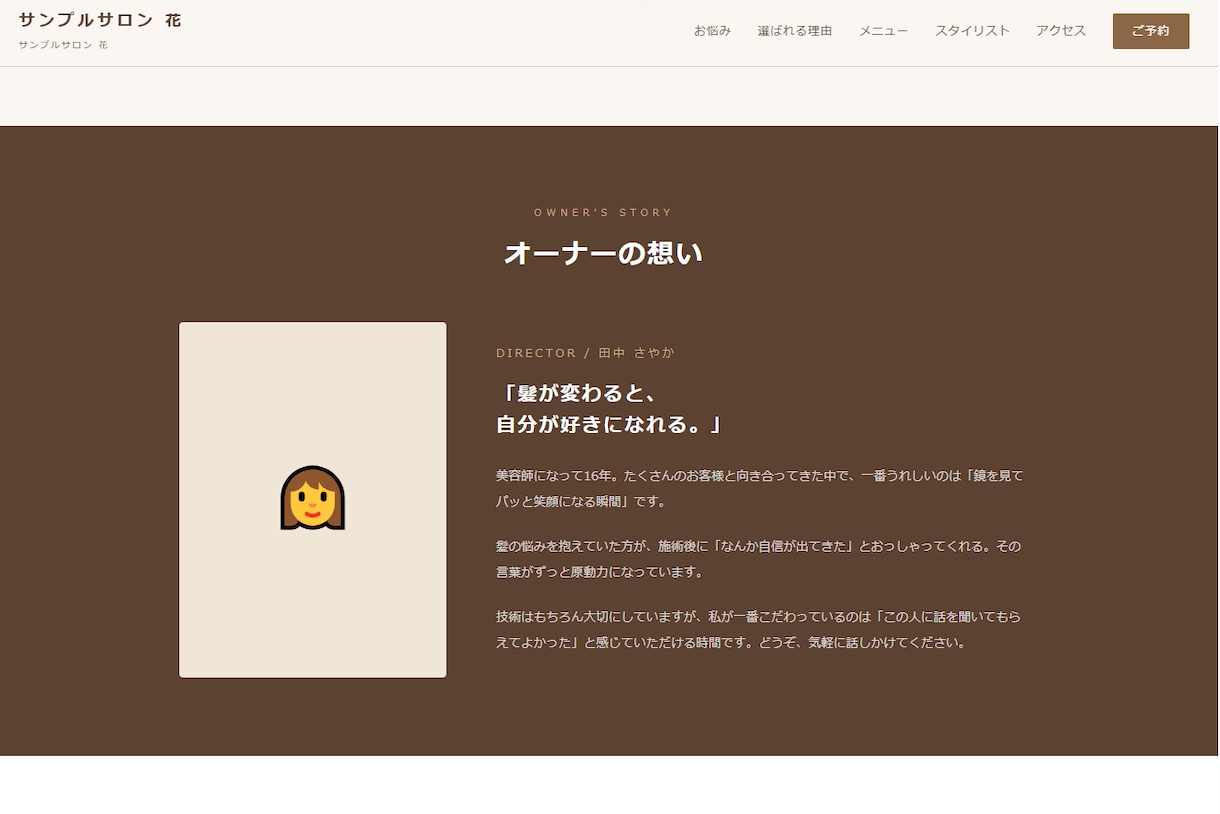Open the メニュー navigation item
This screenshot has height=814, width=1220.
tap(884, 31)
